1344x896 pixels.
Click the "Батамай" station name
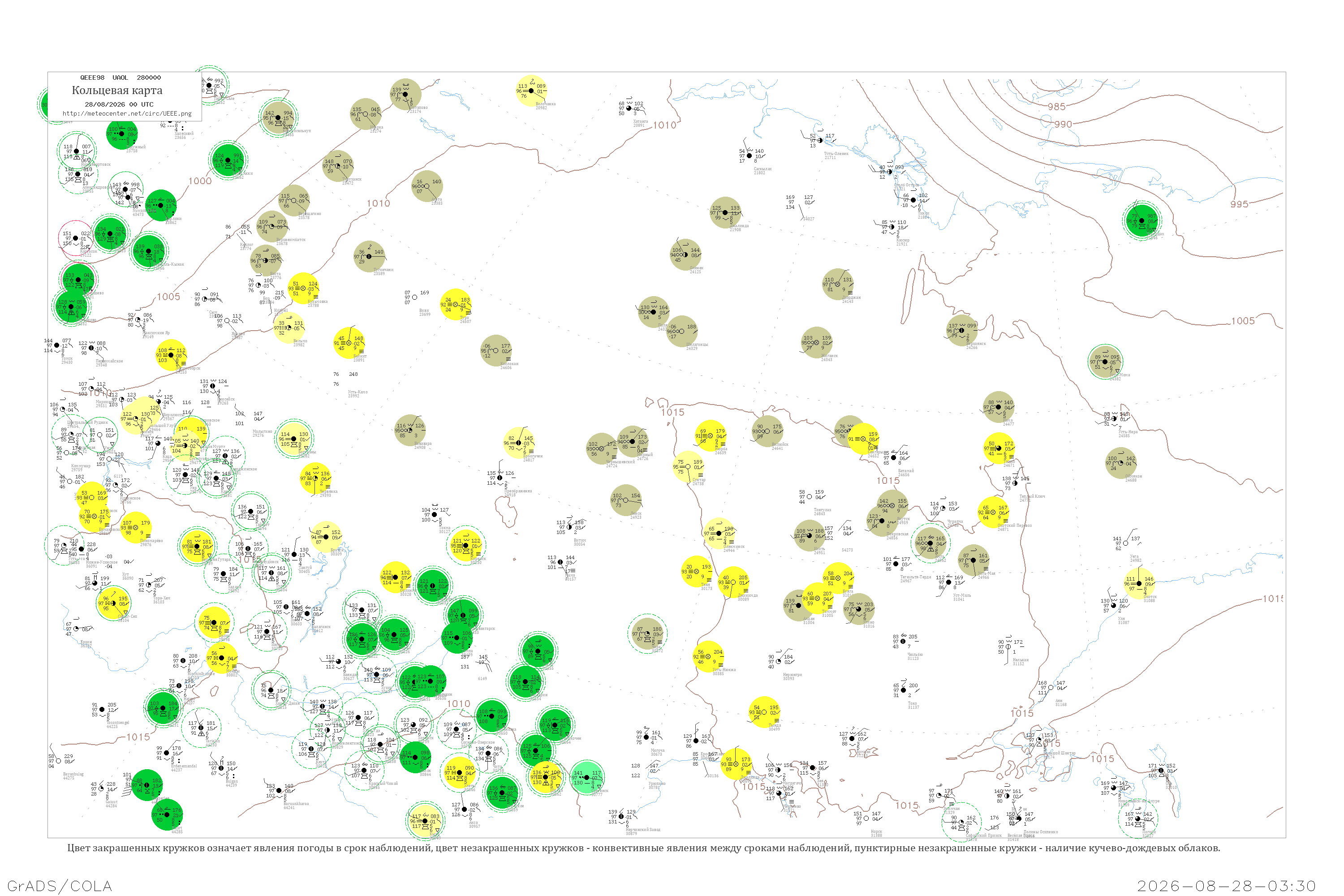click(906, 470)
